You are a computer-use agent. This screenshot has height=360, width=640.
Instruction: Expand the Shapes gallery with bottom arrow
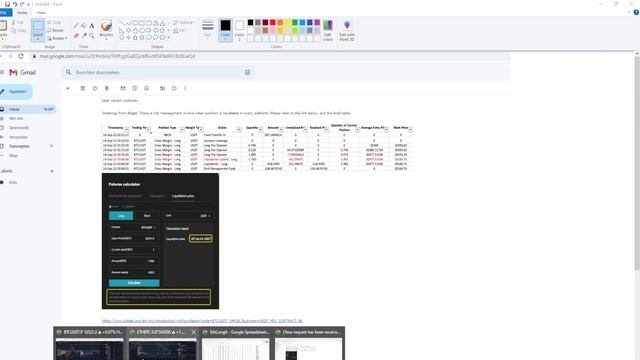169,38
